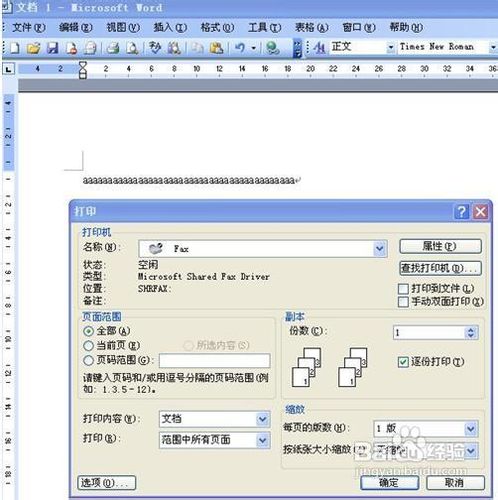Click the Undo arrow icon

coord(240,48)
